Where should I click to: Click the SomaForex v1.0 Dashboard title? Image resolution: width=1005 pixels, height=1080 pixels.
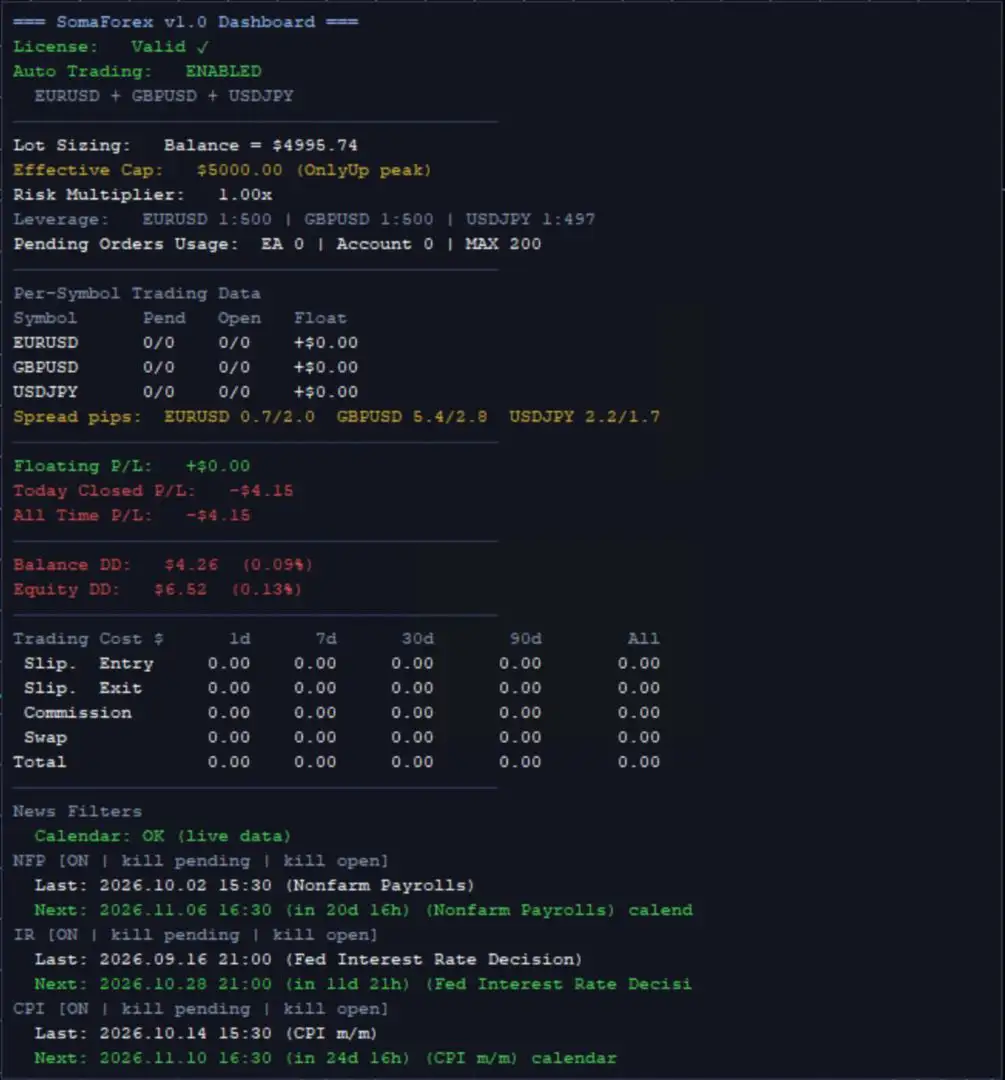tap(185, 22)
